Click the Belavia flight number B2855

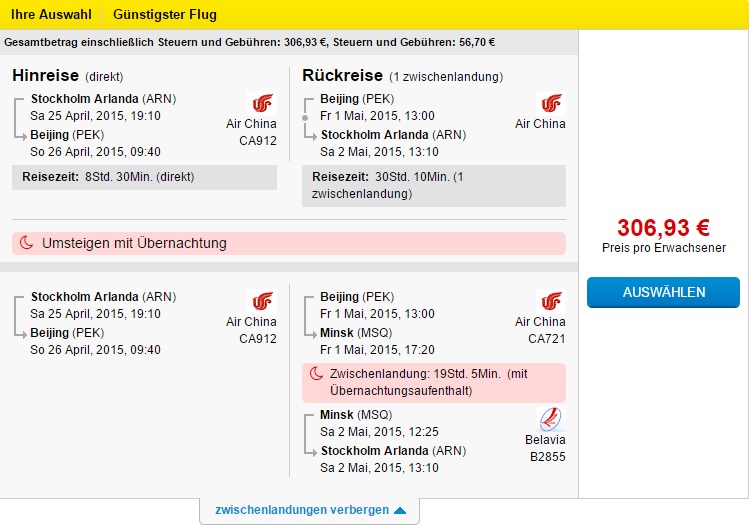547,457
